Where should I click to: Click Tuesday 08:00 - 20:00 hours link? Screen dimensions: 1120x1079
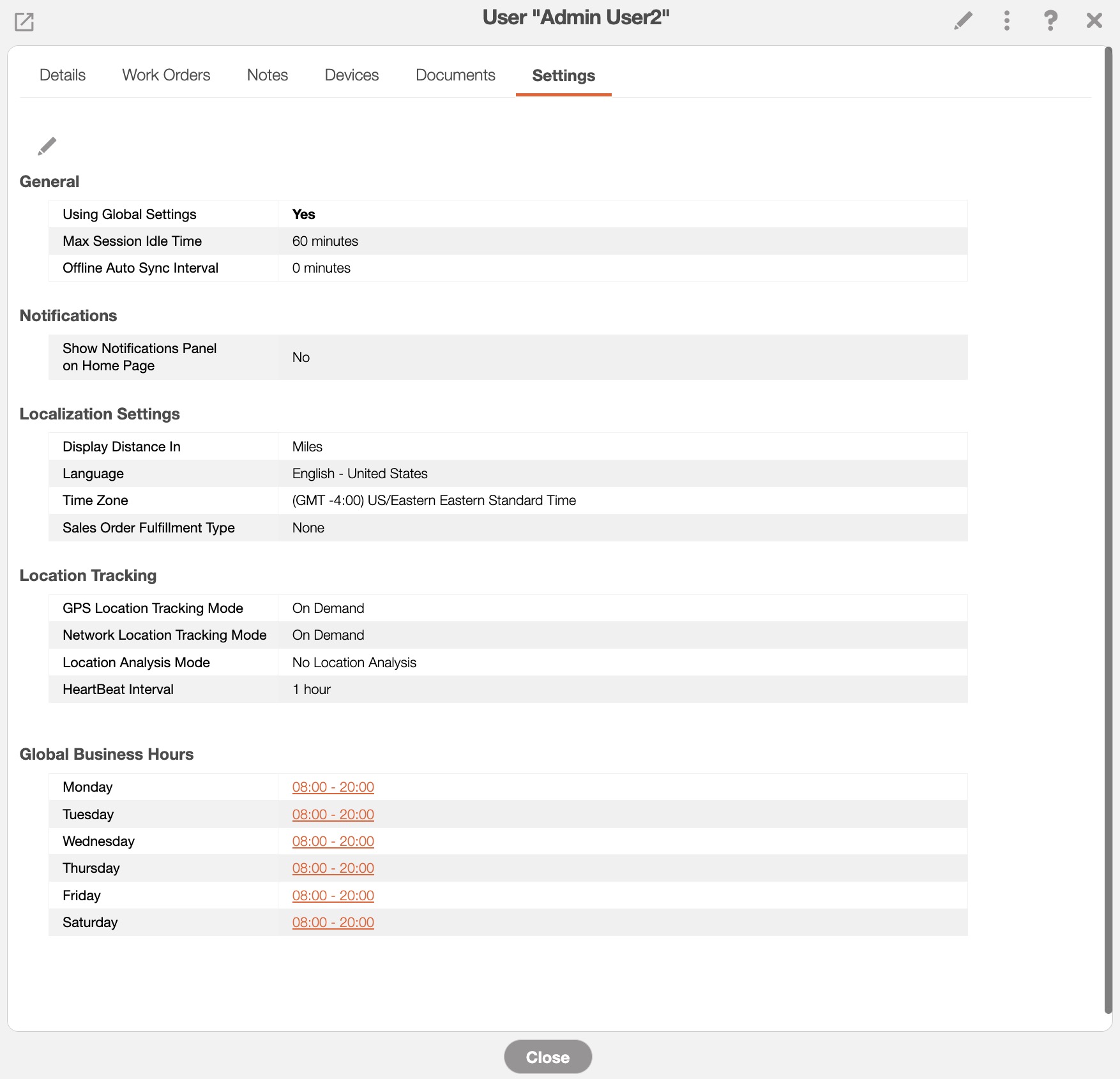(333, 815)
